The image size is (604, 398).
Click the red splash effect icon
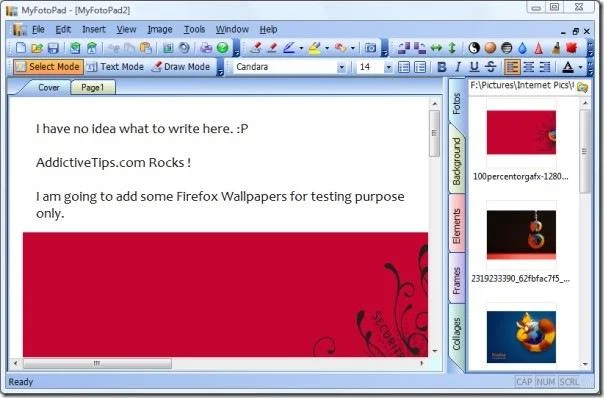572,48
